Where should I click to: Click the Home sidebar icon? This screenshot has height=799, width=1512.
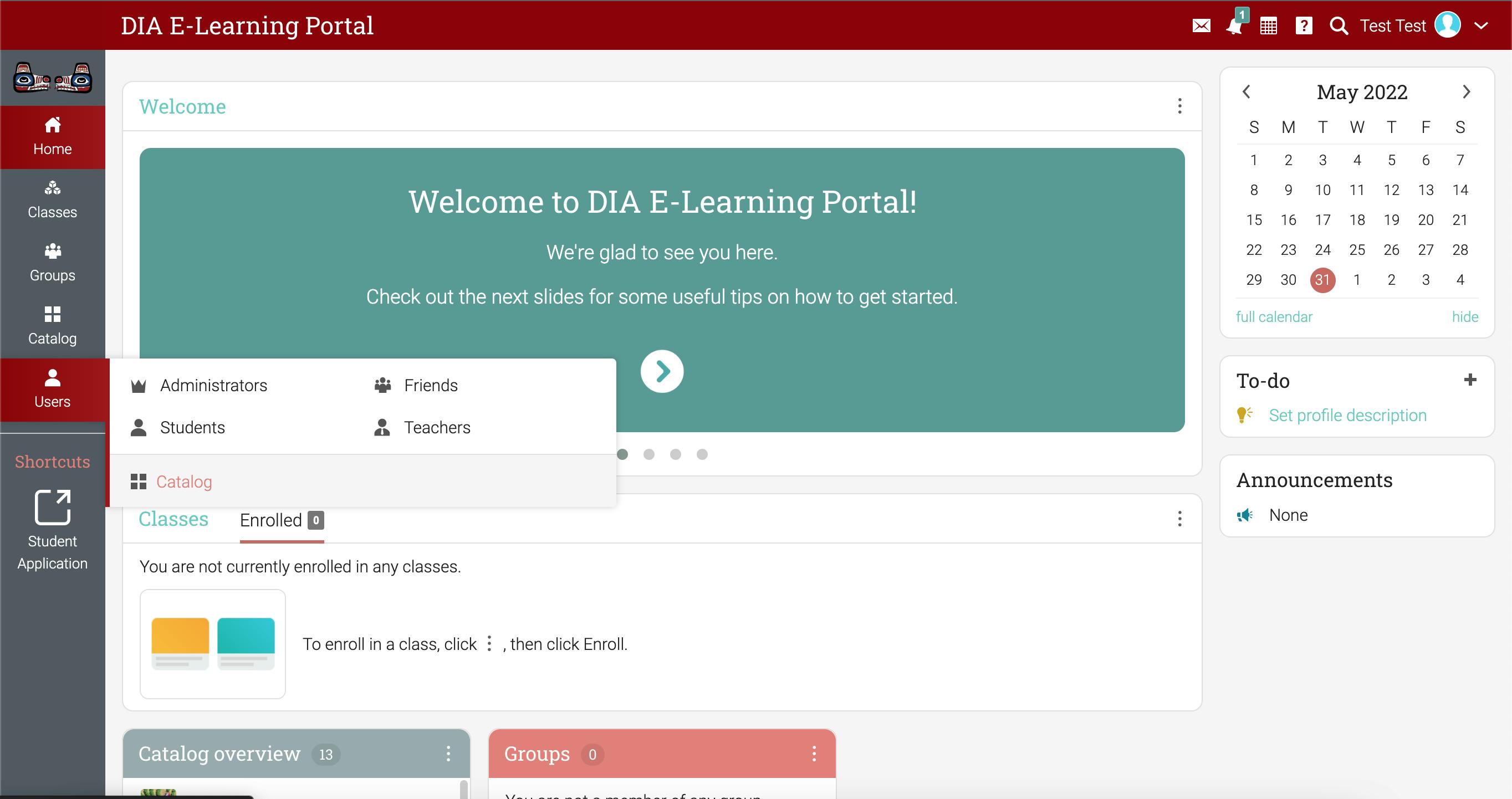point(52,136)
